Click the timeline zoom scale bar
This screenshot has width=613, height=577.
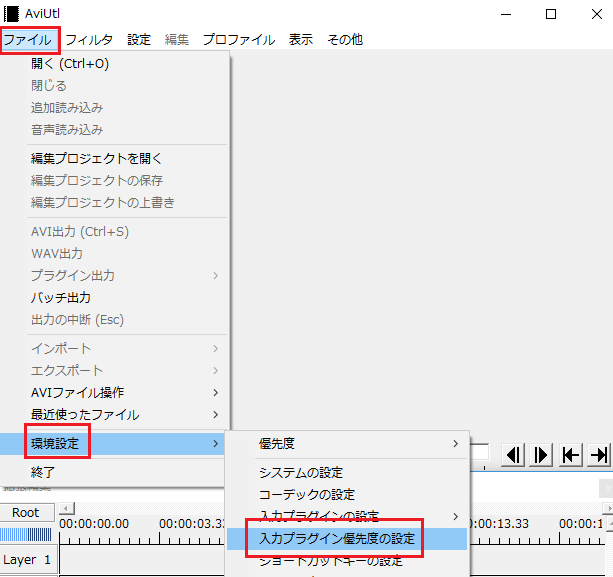27,534
